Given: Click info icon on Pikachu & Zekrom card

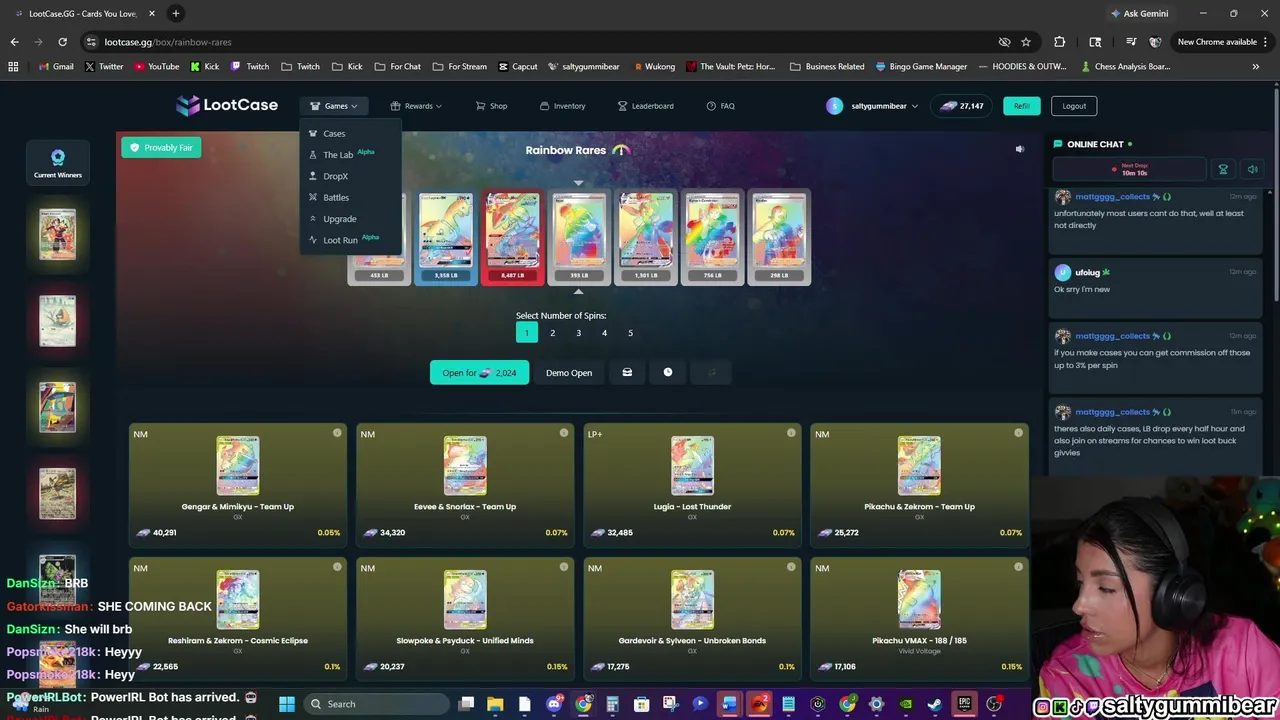Looking at the screenshot, I should (x=1018, y=433).
